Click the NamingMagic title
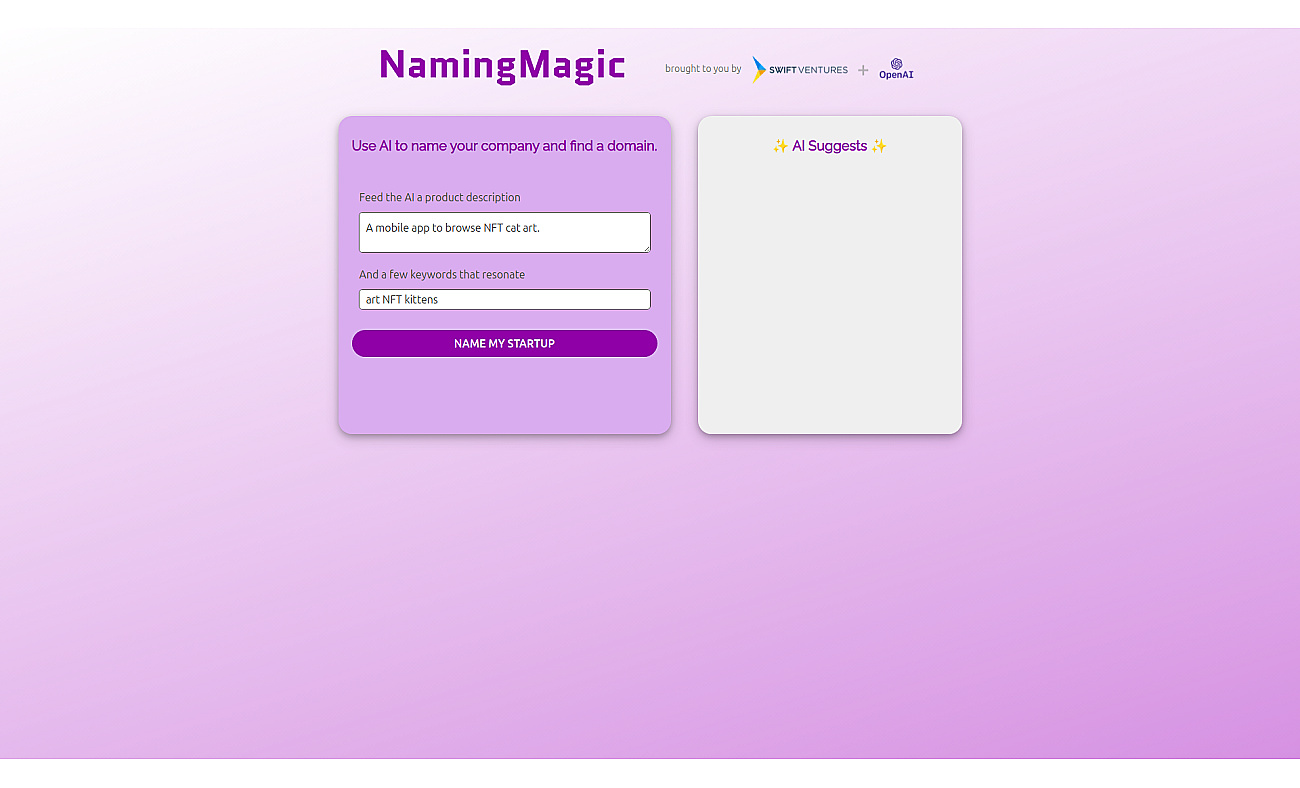Viewport: 1300px width, 788px height. (502, 66)
